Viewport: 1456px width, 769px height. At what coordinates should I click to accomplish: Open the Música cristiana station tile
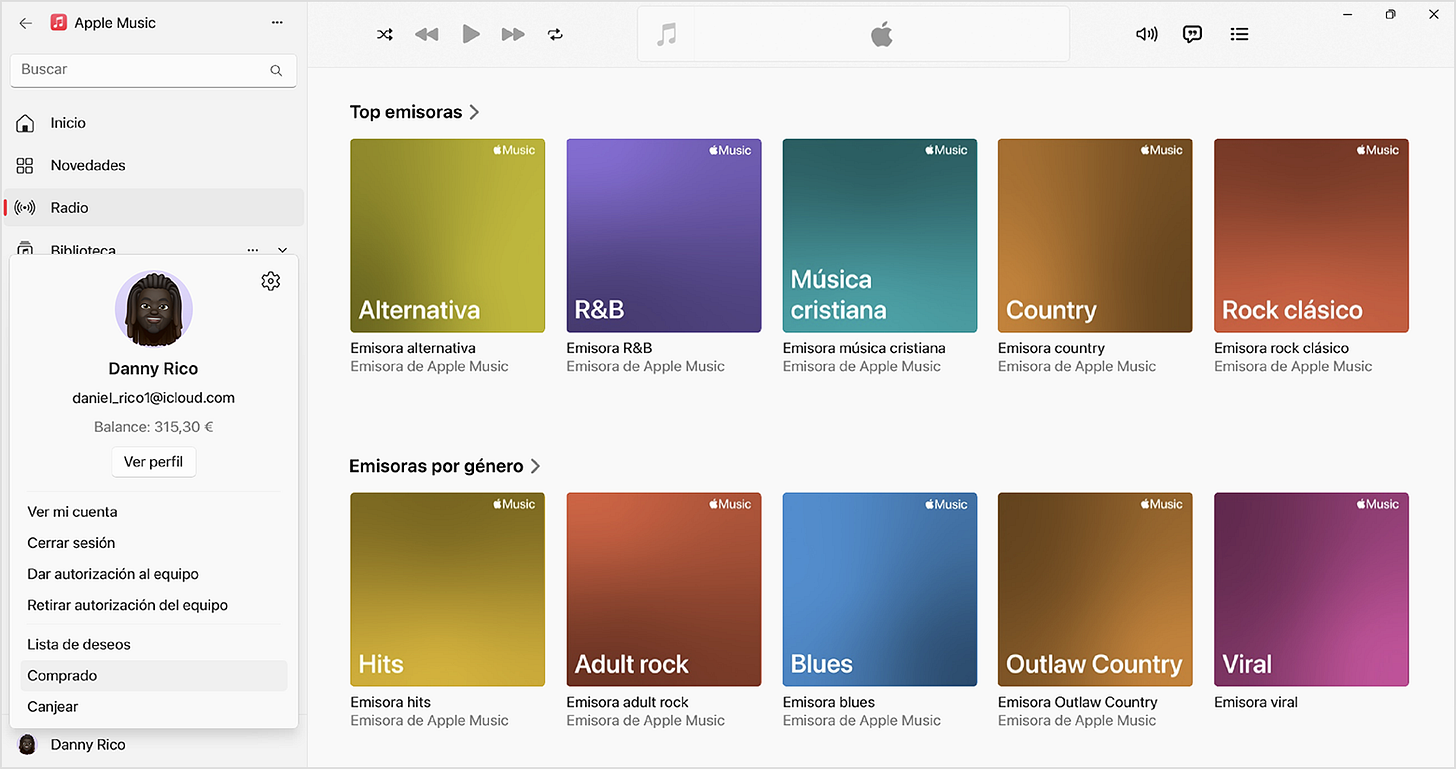coord(879,236)
